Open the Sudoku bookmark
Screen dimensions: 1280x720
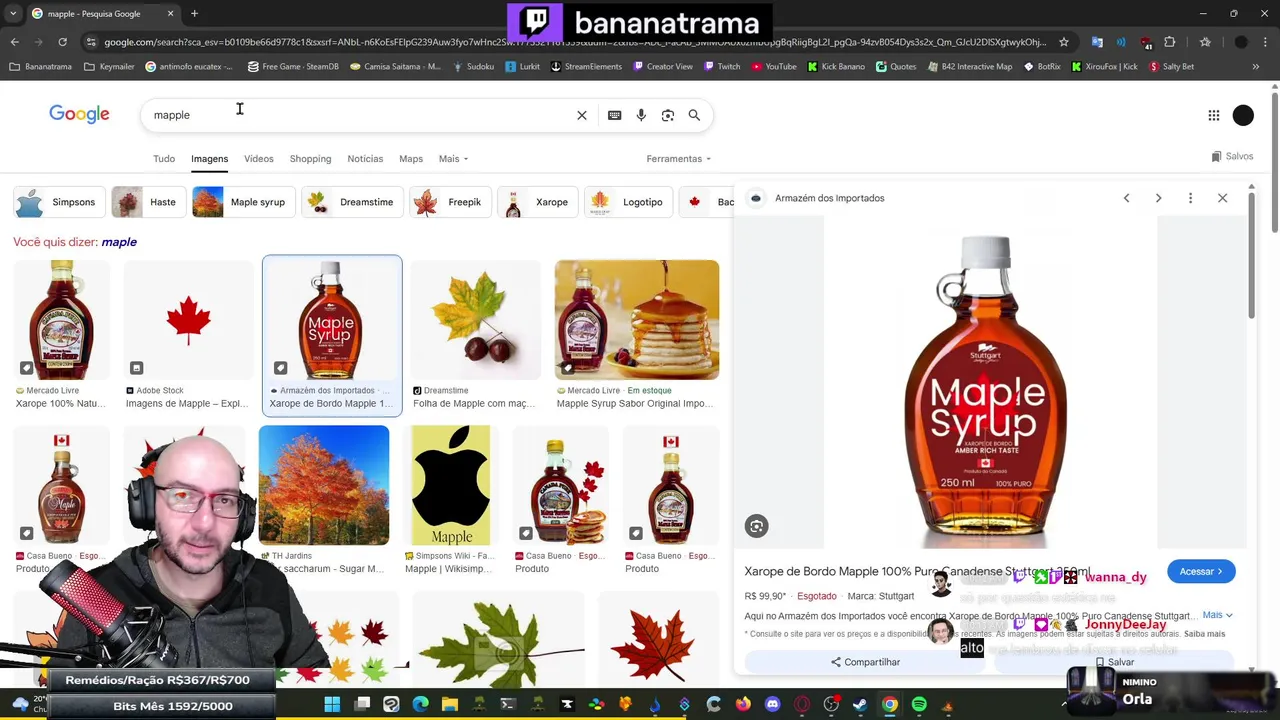coord(472,67)
